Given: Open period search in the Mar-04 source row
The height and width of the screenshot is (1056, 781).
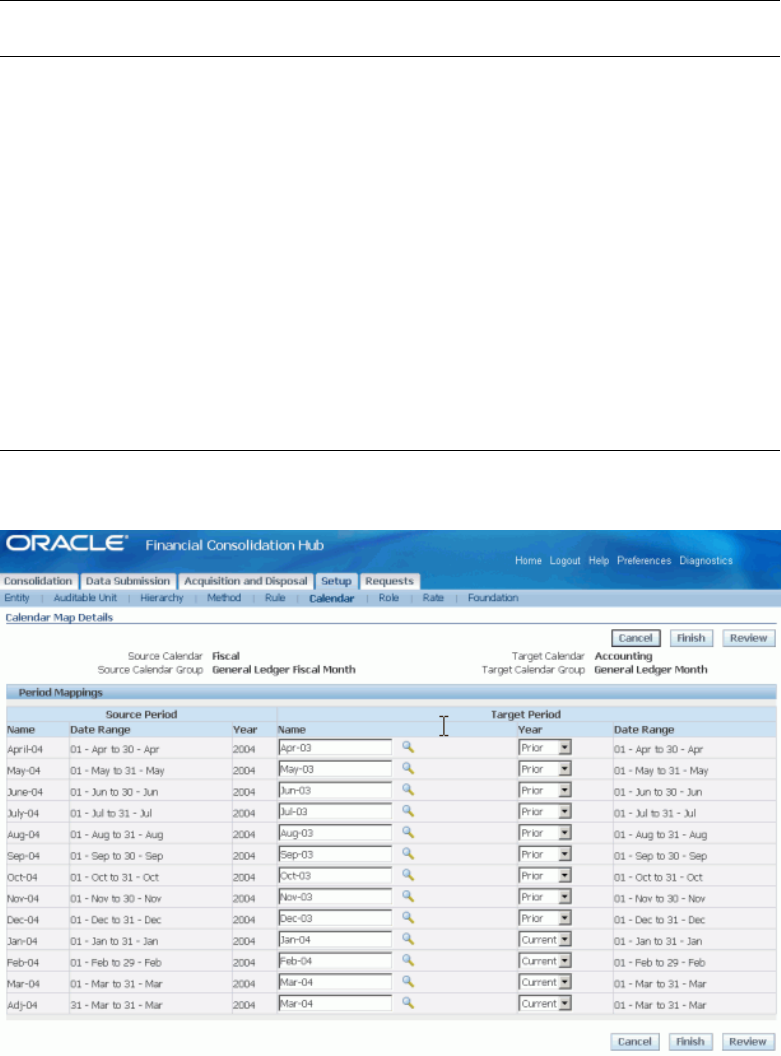Looking at the screenshot, I should 408,981.
